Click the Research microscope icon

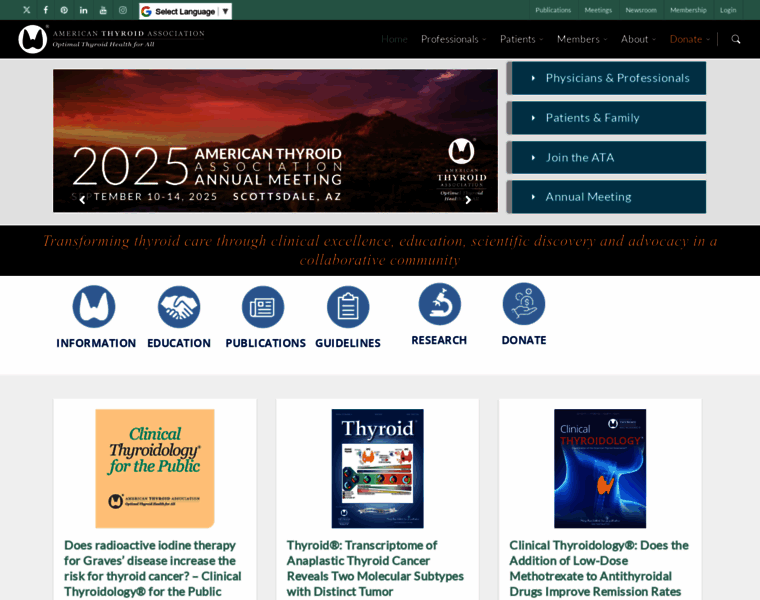point(440,304)
